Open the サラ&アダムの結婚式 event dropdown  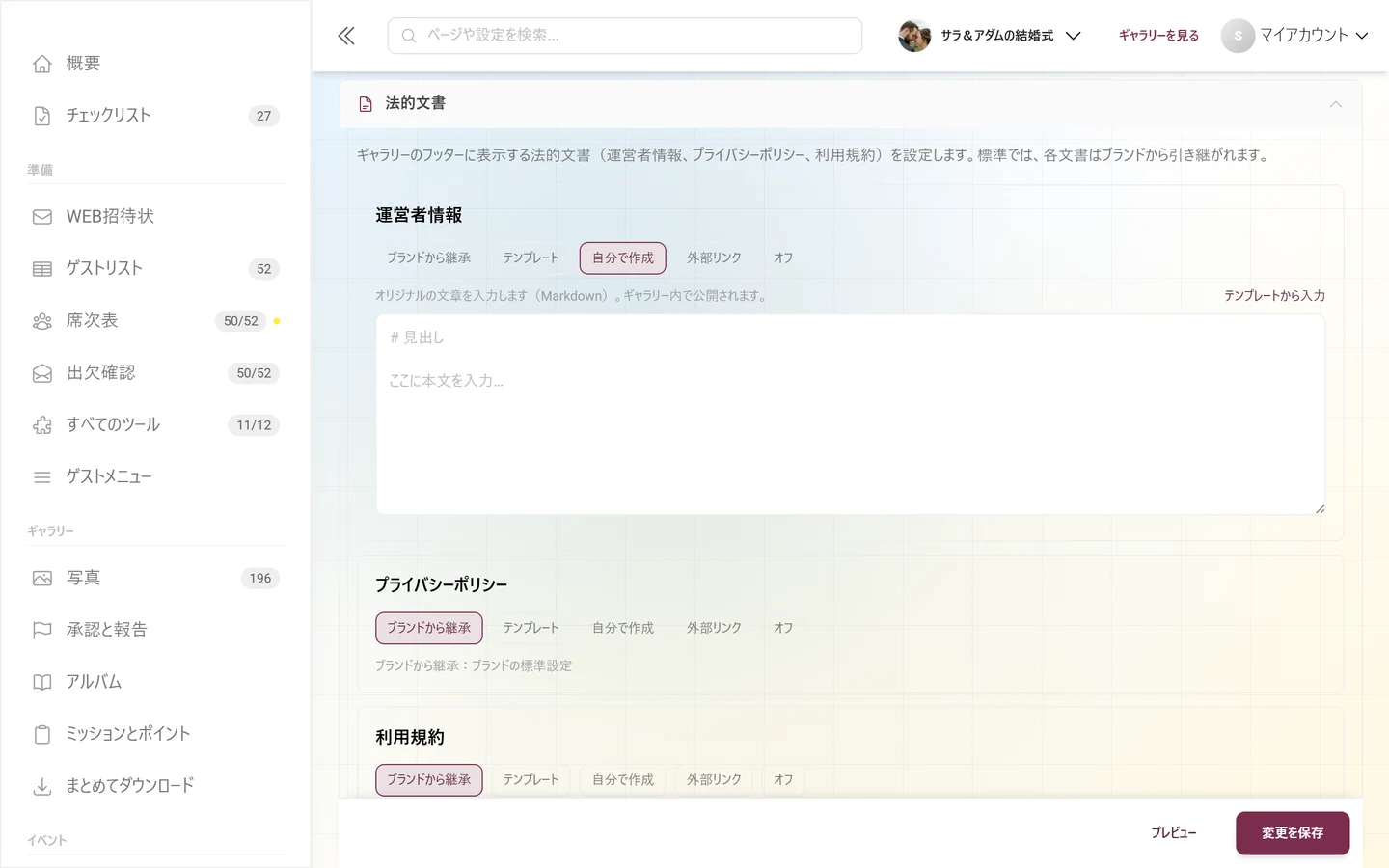click(990, 36)
